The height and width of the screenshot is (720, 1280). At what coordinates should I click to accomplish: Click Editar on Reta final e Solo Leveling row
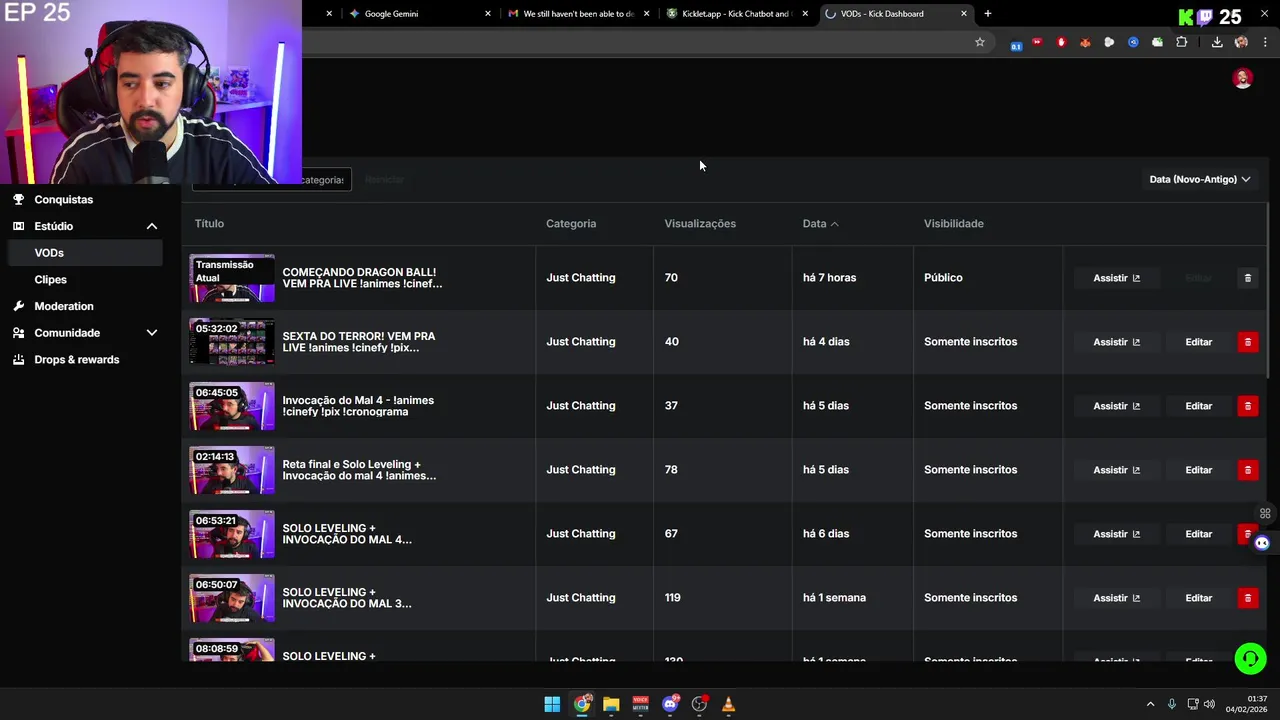point(1198,470)
